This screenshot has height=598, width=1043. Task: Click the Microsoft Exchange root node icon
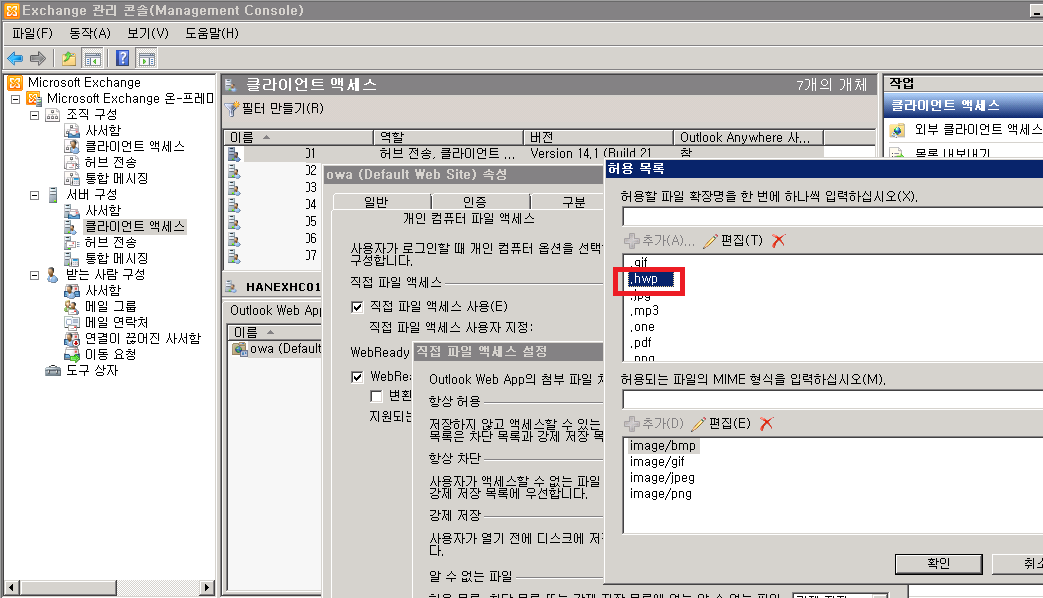click(15, 82)
